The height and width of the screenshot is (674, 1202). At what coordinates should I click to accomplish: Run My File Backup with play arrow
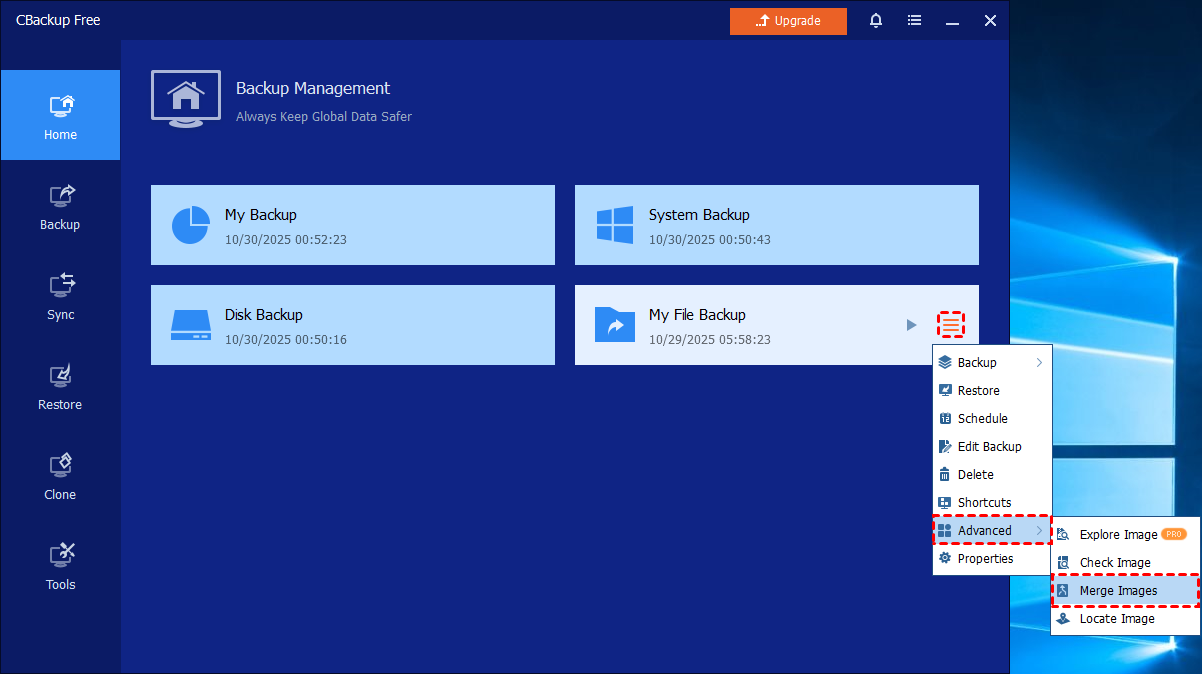click(911, 325)
